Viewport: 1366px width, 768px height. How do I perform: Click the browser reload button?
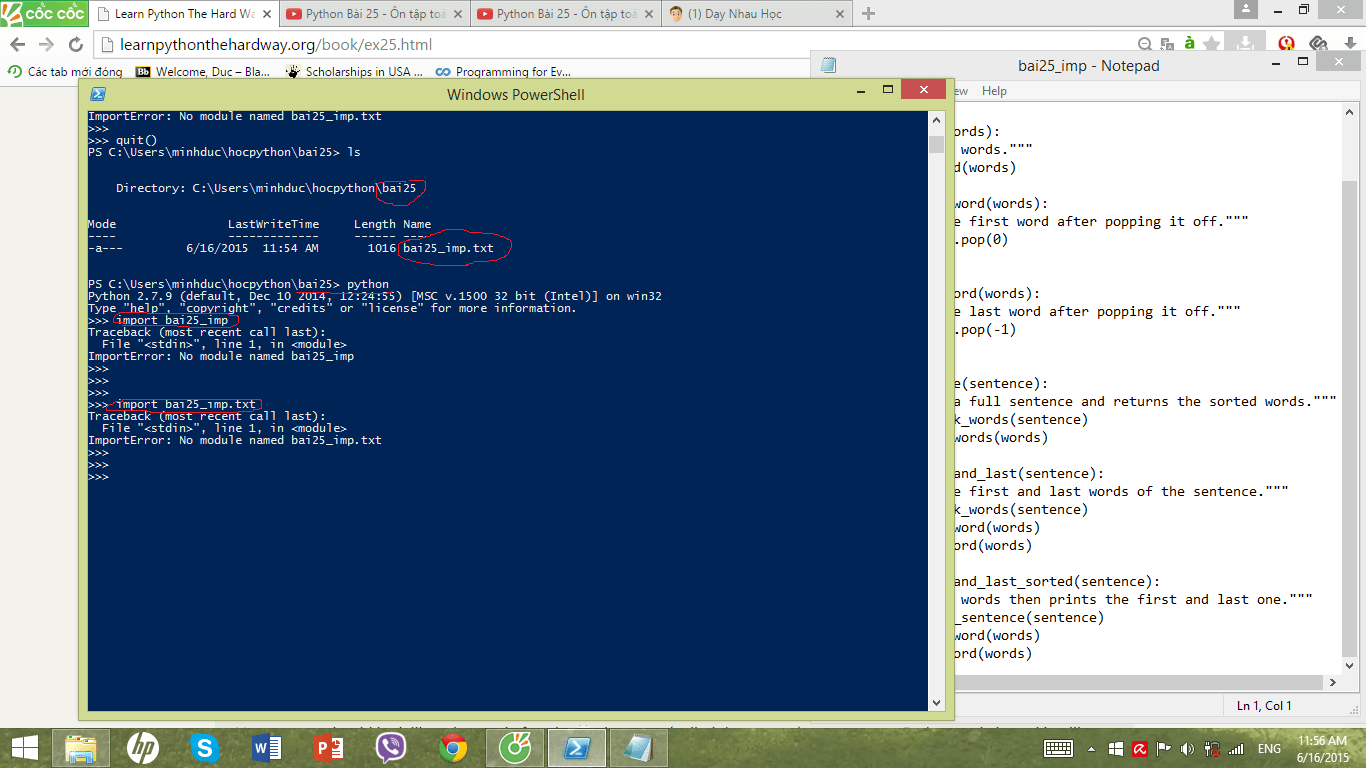(x=75, y=45)
